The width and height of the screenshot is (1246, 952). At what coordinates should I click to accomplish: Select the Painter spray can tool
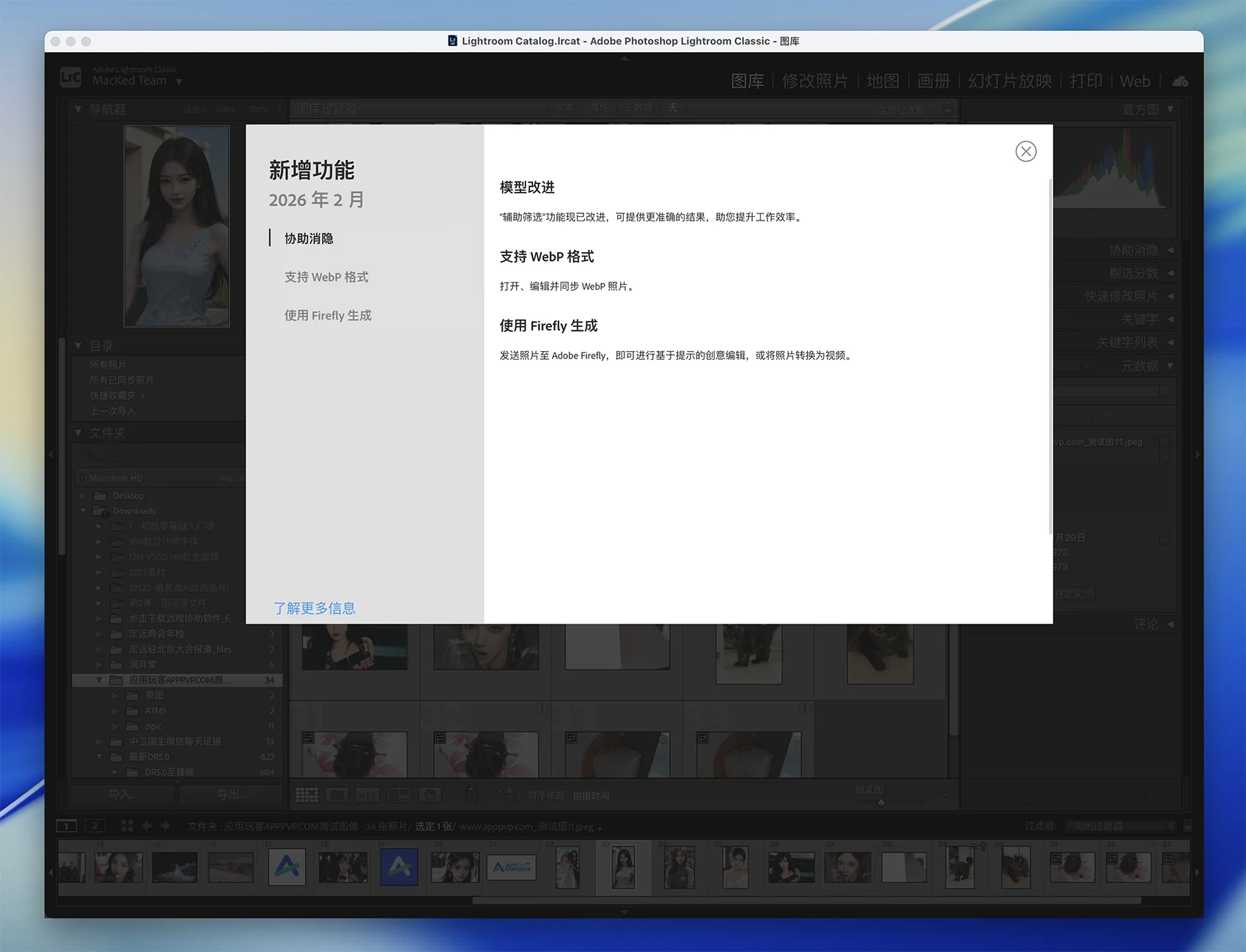472,795
